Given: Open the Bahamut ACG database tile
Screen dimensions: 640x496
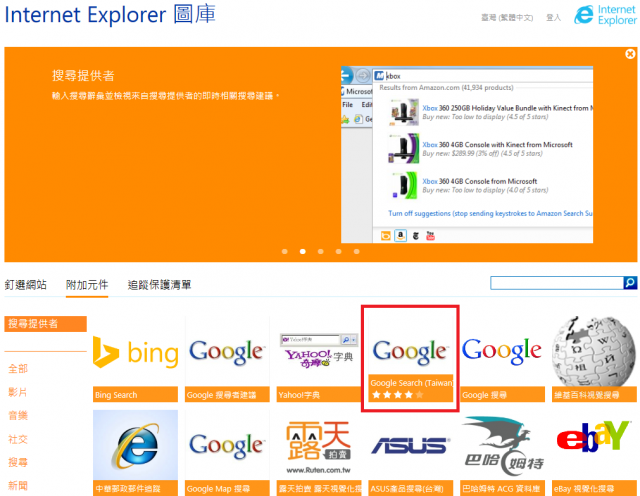Looking at the screenshot, I should [x=502, y=453].
